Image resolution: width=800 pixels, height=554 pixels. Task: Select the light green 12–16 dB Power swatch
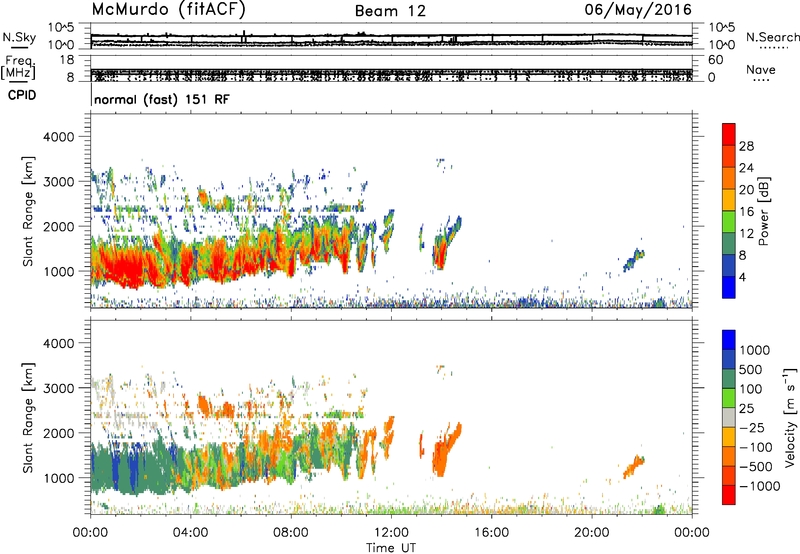[729, 222]
